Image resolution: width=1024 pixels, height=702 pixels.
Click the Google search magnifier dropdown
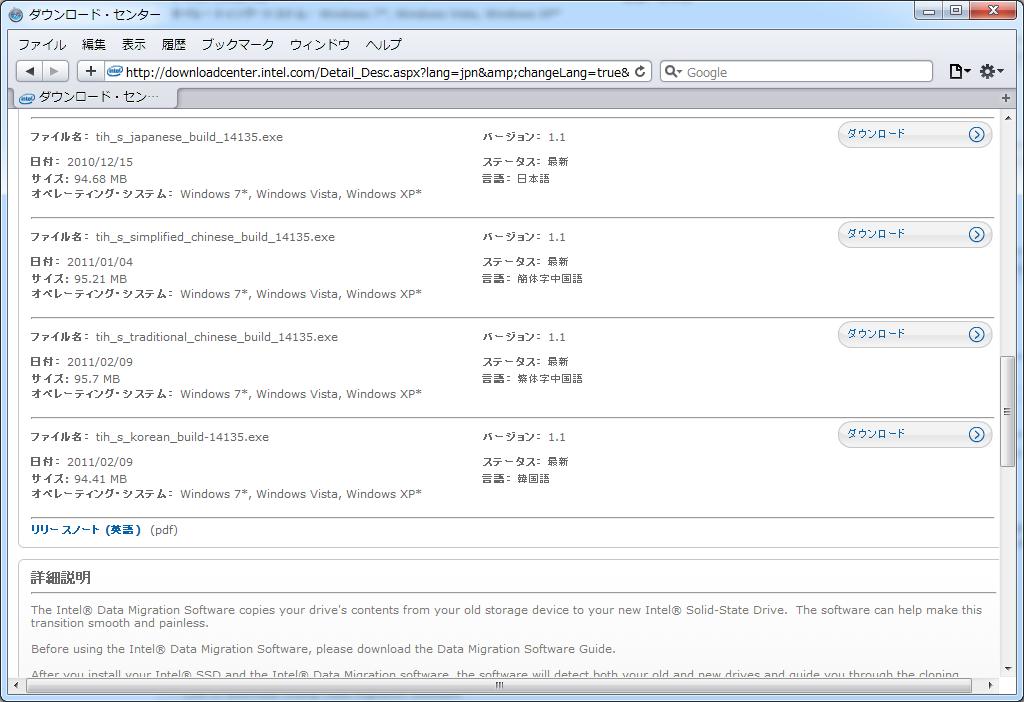click(x=673, y=71)
